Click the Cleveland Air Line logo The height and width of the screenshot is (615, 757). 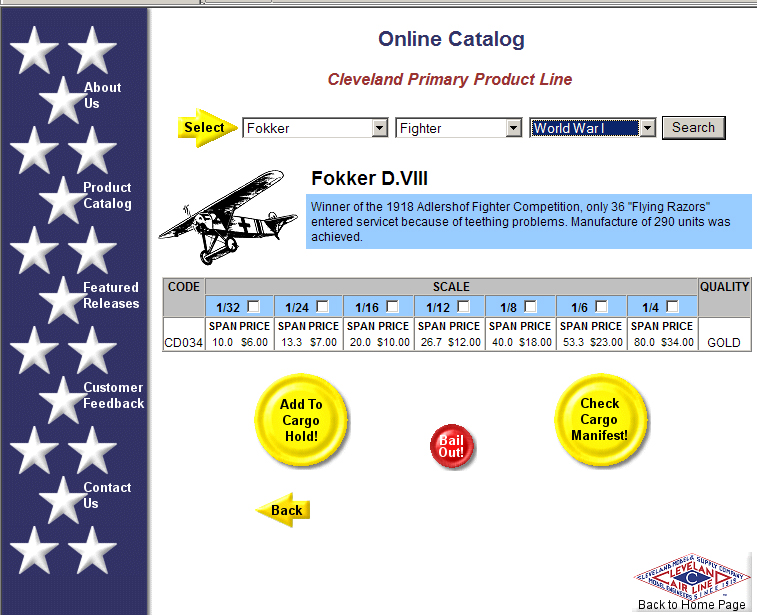click(691, 576)
